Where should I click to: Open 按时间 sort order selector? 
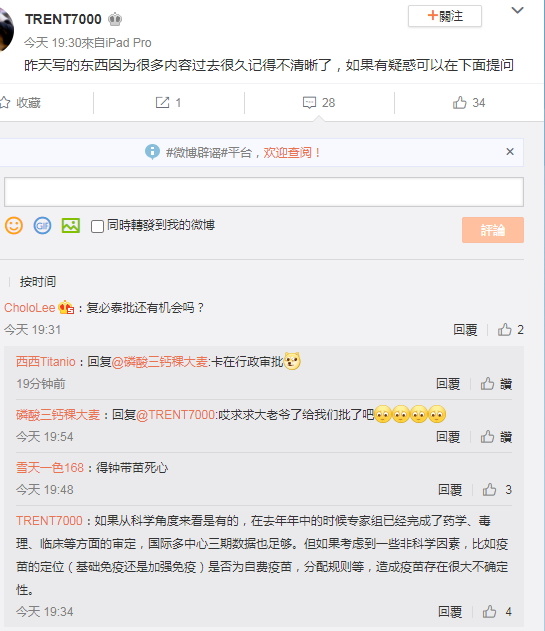(x=38, y=282)
